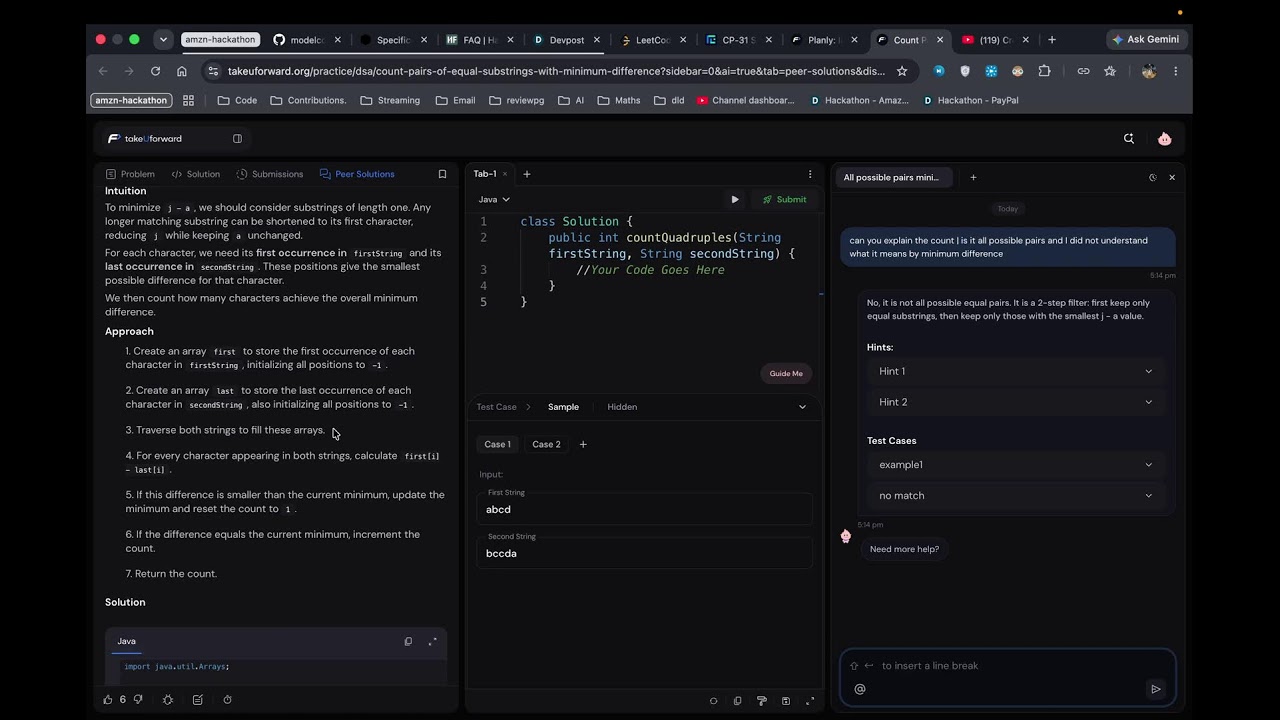Click the Guide Me button
Viewport: 1280px width, 720px height.
pyautogui.click(x=786, y=373)
